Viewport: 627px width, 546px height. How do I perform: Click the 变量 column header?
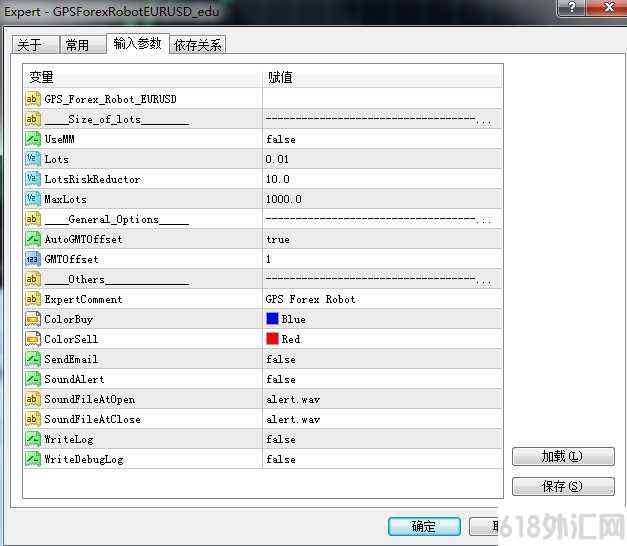click(x=143, y=77)
